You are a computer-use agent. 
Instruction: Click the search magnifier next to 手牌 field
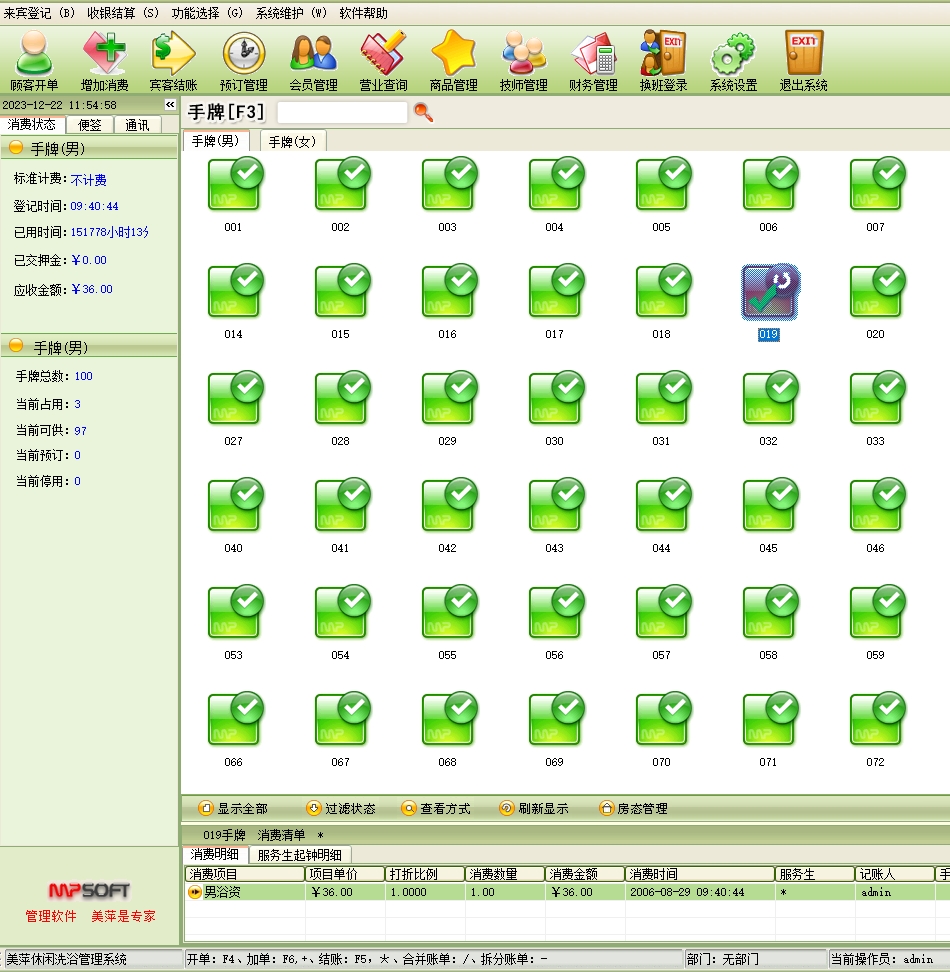[423, 112]
